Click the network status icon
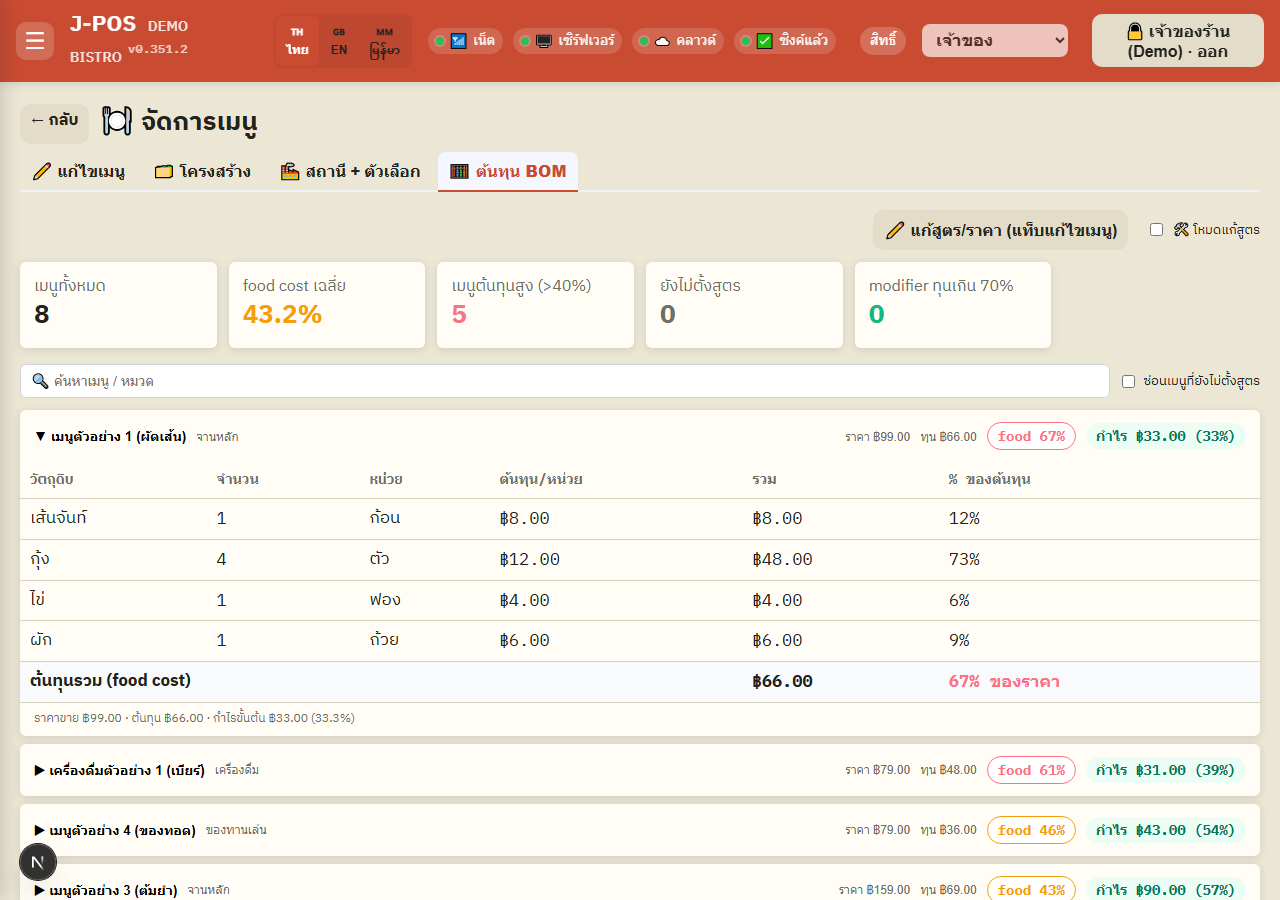The image size is (1280, 900). click(x=459, y=41)
